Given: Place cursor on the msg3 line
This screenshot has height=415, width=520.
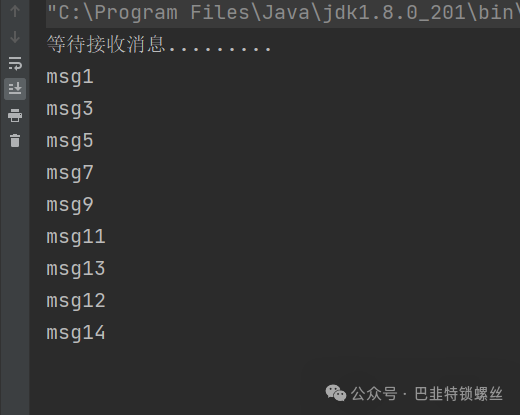Looking at the screenshot, I should [70, 109].
